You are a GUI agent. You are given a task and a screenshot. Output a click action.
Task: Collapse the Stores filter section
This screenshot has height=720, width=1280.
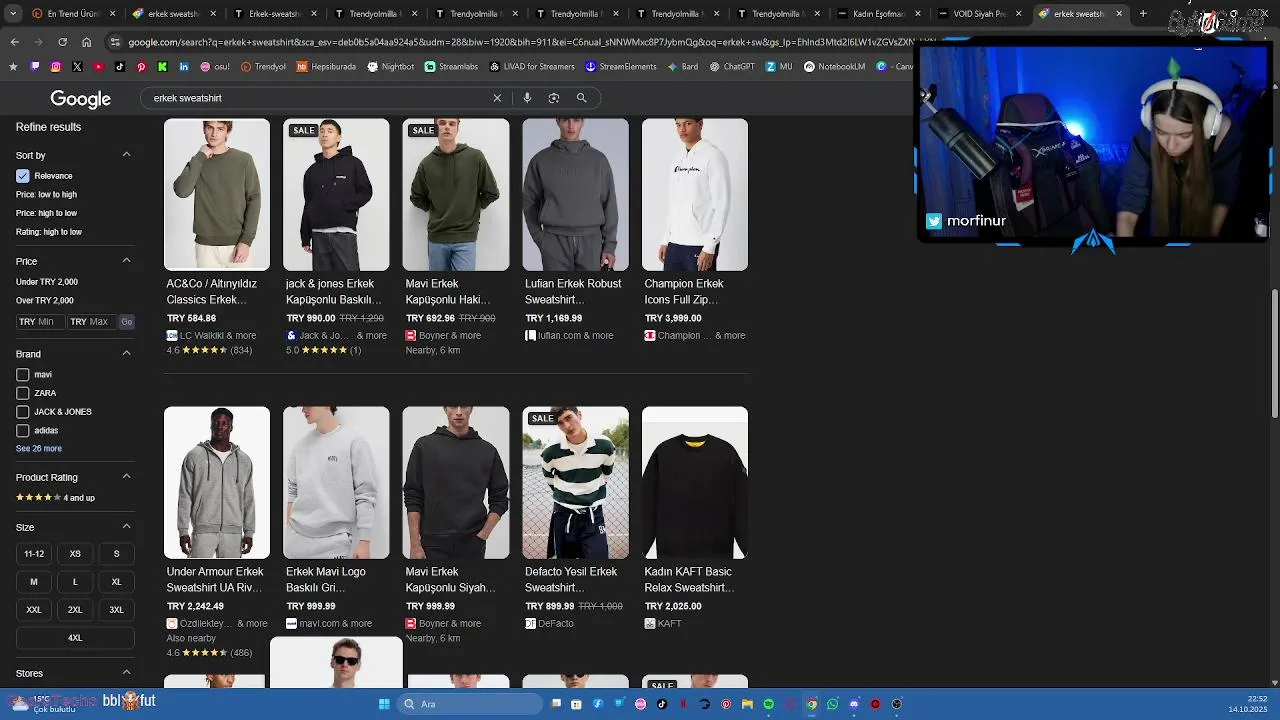coord(126,673)
